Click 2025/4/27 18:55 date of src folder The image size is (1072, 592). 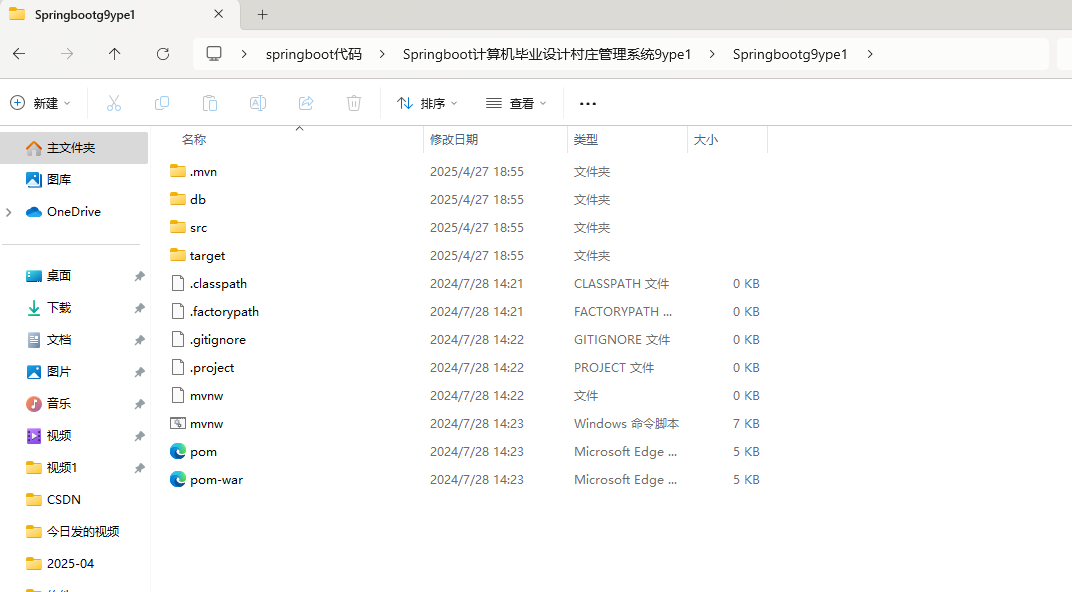477,228
